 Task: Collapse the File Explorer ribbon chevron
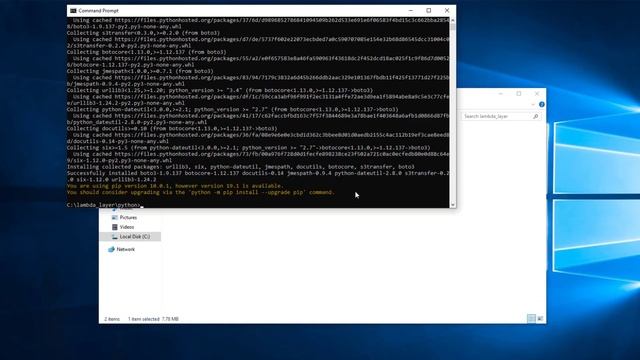533,104
